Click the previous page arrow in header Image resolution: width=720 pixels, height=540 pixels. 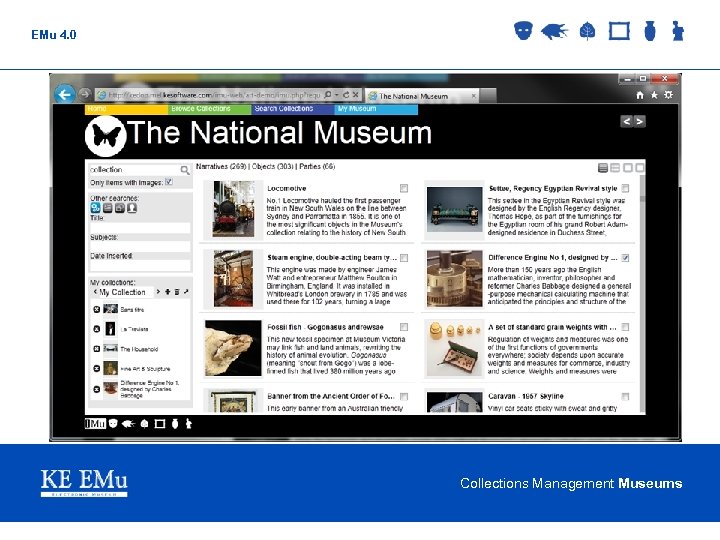[626, 121]
